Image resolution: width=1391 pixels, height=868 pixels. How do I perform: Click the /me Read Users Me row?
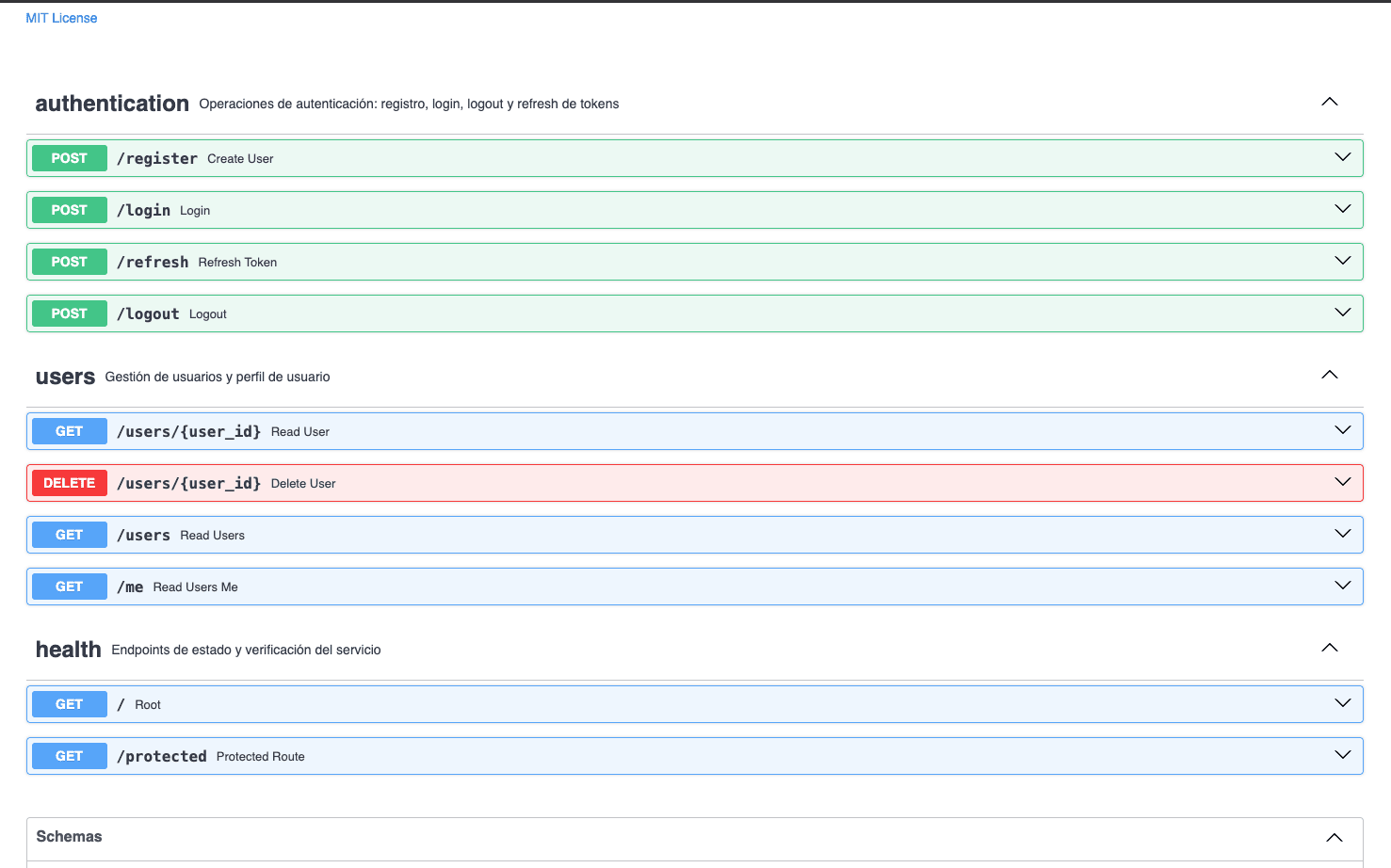[x=659, y=586]
